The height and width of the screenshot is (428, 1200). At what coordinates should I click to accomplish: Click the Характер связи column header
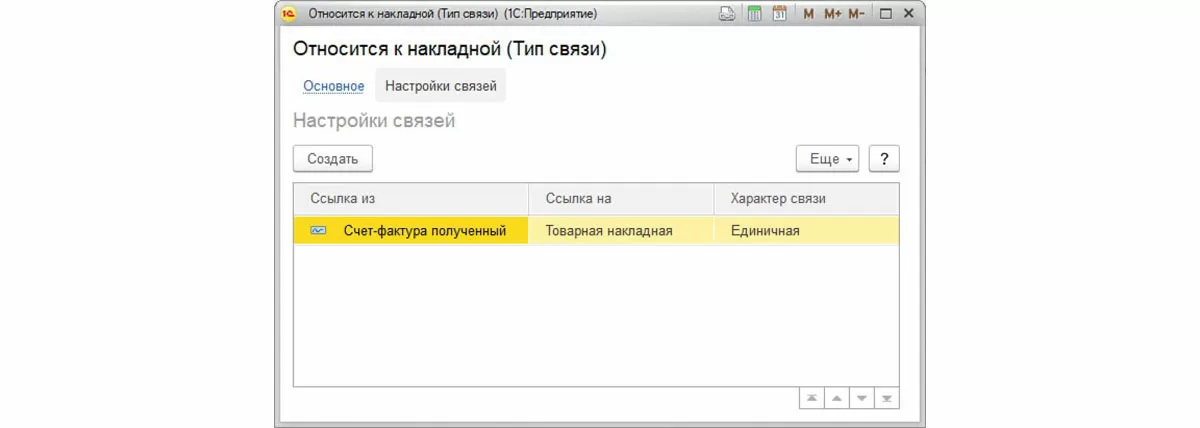806,199
